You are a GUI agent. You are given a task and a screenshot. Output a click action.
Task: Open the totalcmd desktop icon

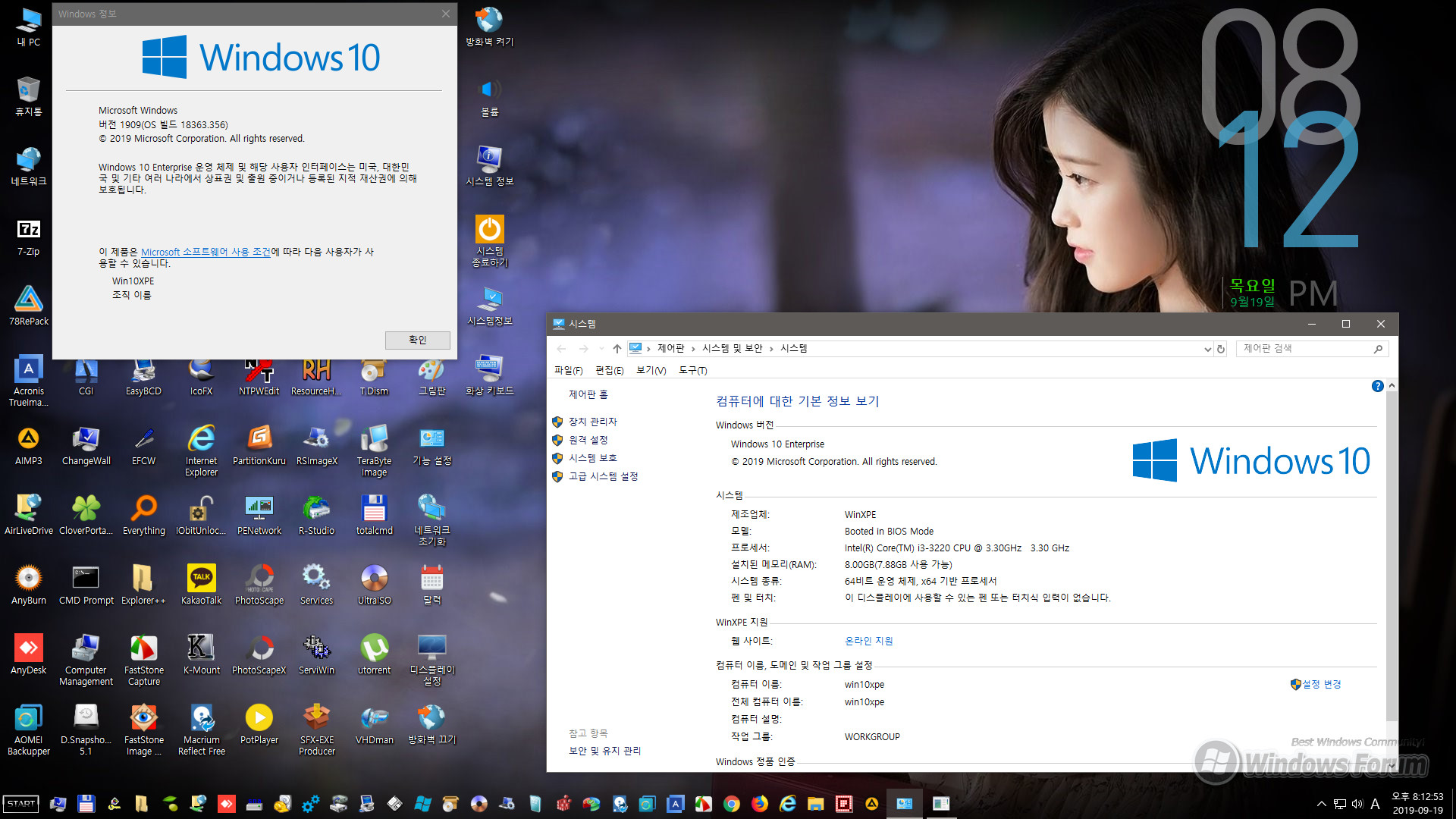coord(374,515)
